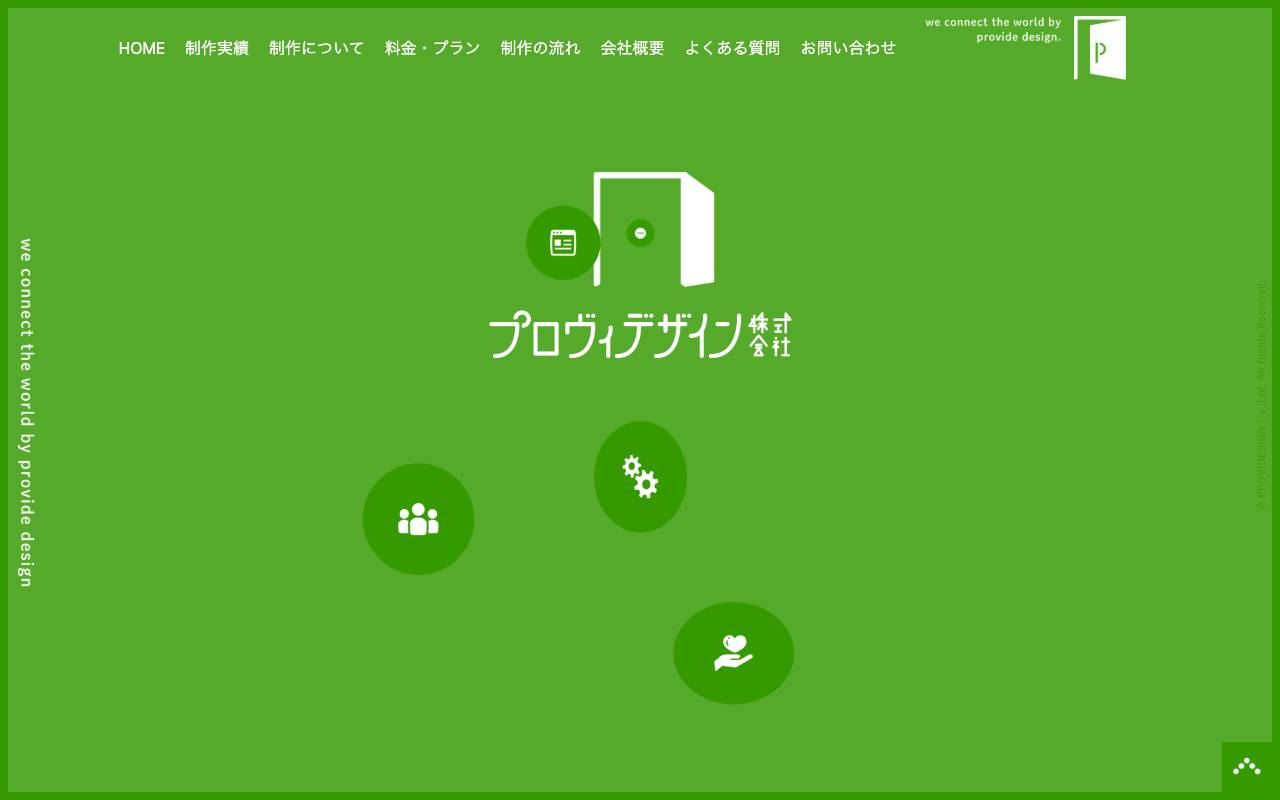This screenshot has width=1280, height=800.
Task: Click the vertical copyright text PROVIDESIGN Co.,Ltd.
Action: pyautogui.click(x=1261, y=395)
